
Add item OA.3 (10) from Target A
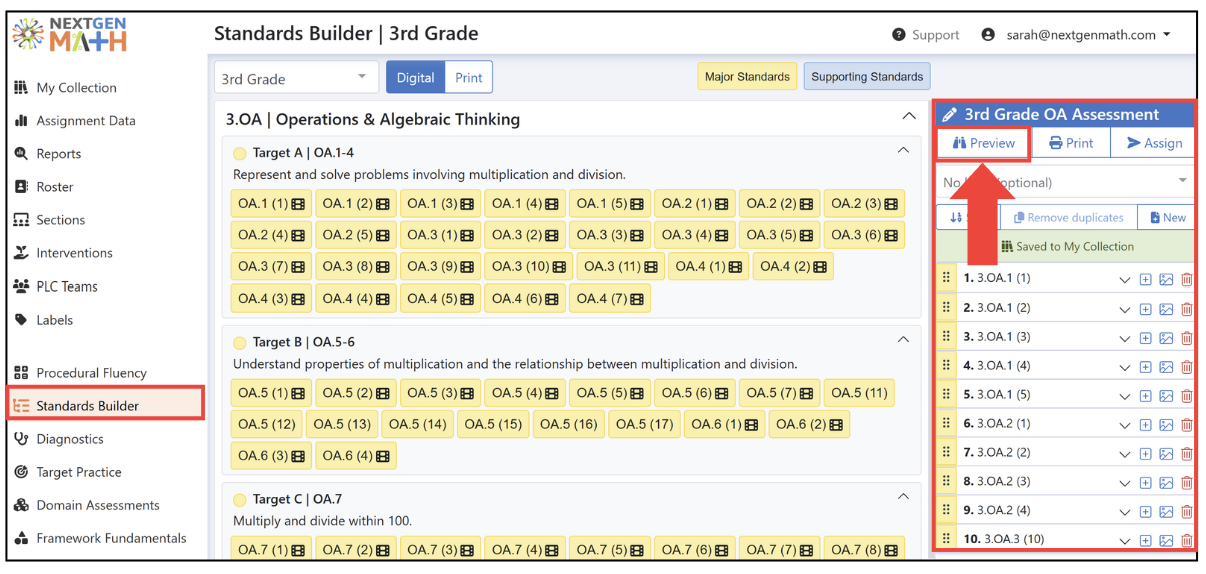click(529, 267)
